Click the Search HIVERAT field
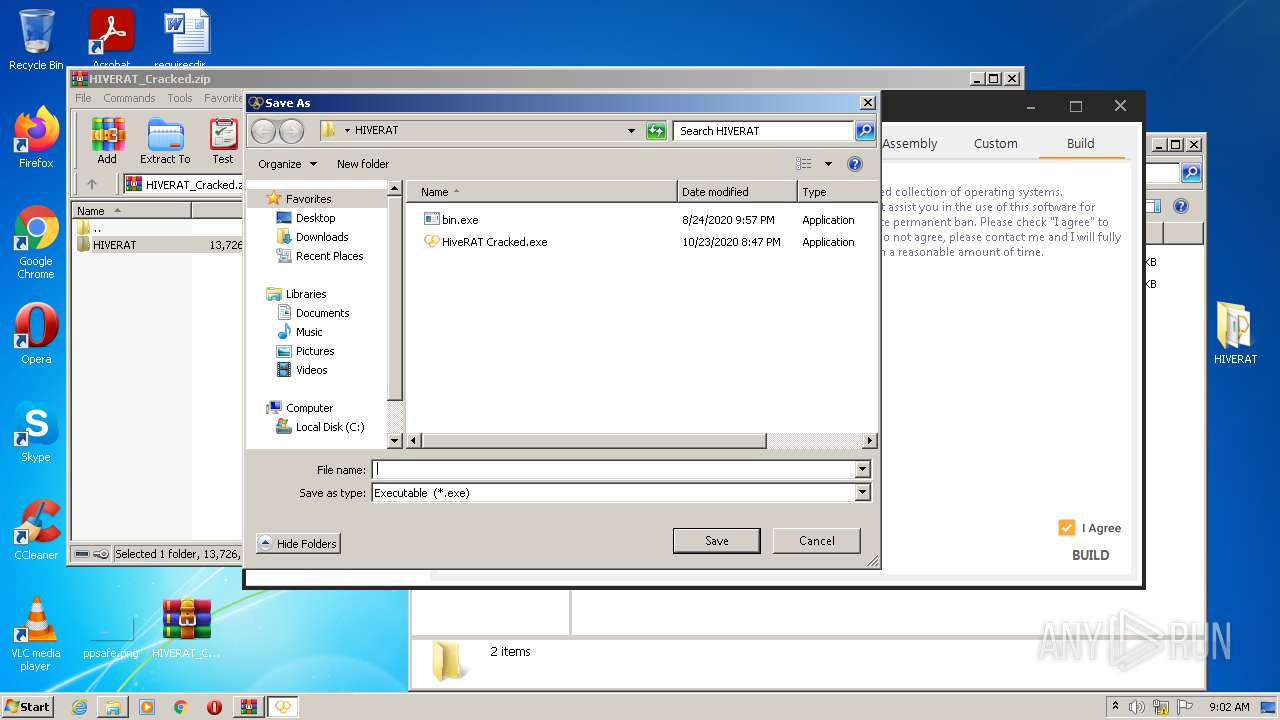 tap(763, 131)
